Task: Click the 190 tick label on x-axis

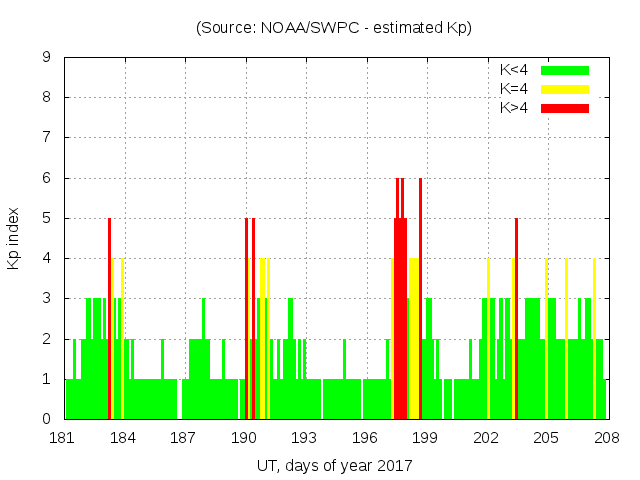Action: point(244,438)
